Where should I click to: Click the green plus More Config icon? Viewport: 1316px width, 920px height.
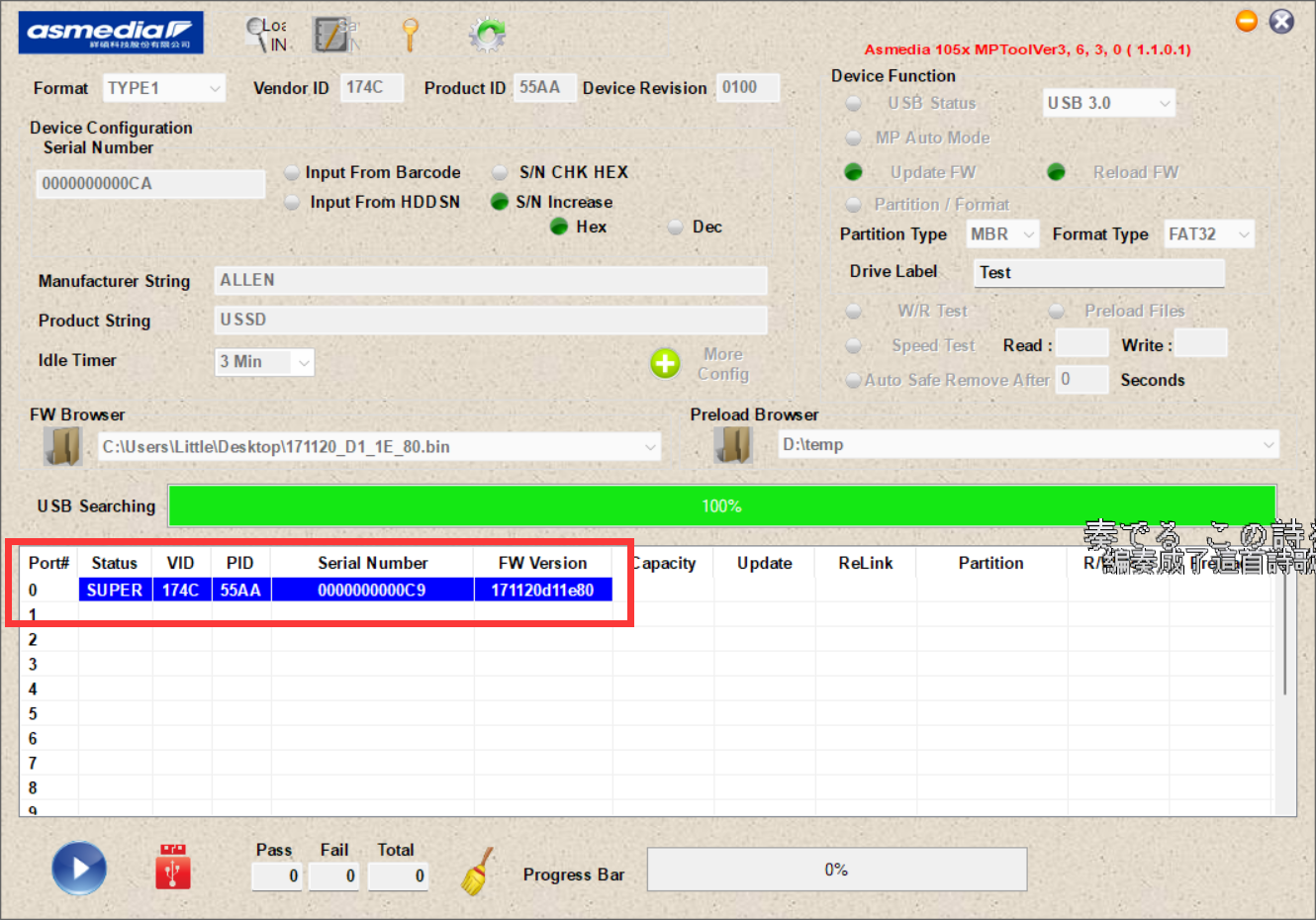(x=665, y=363)
